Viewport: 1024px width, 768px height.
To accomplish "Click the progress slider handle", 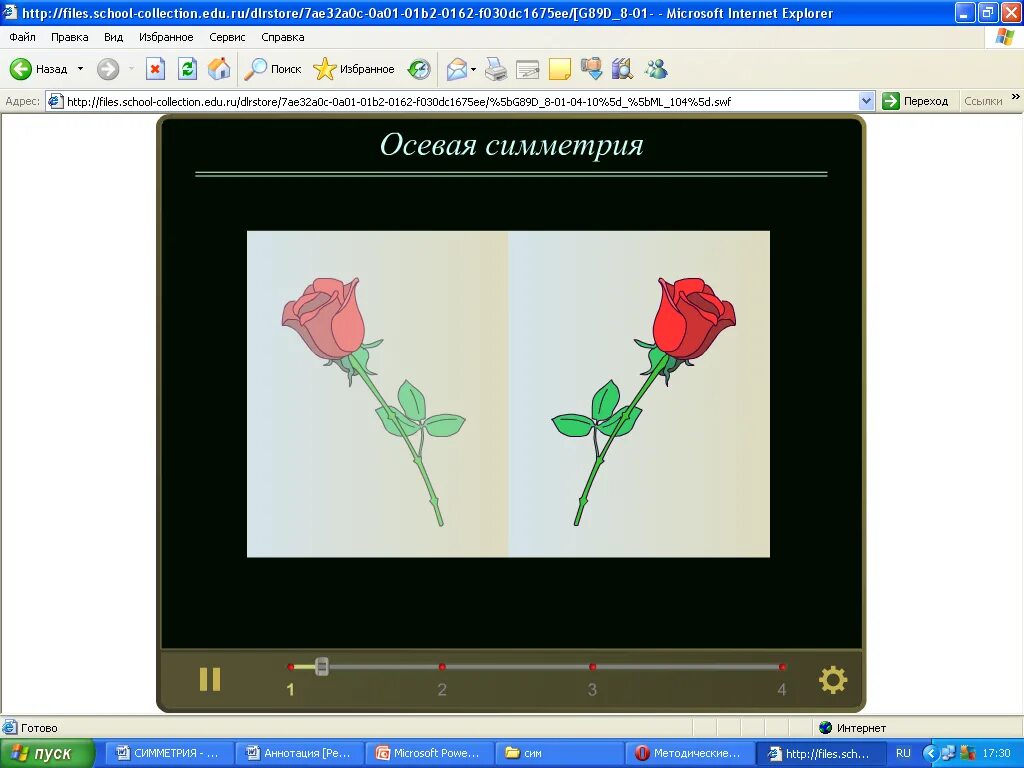I will 321,666.
